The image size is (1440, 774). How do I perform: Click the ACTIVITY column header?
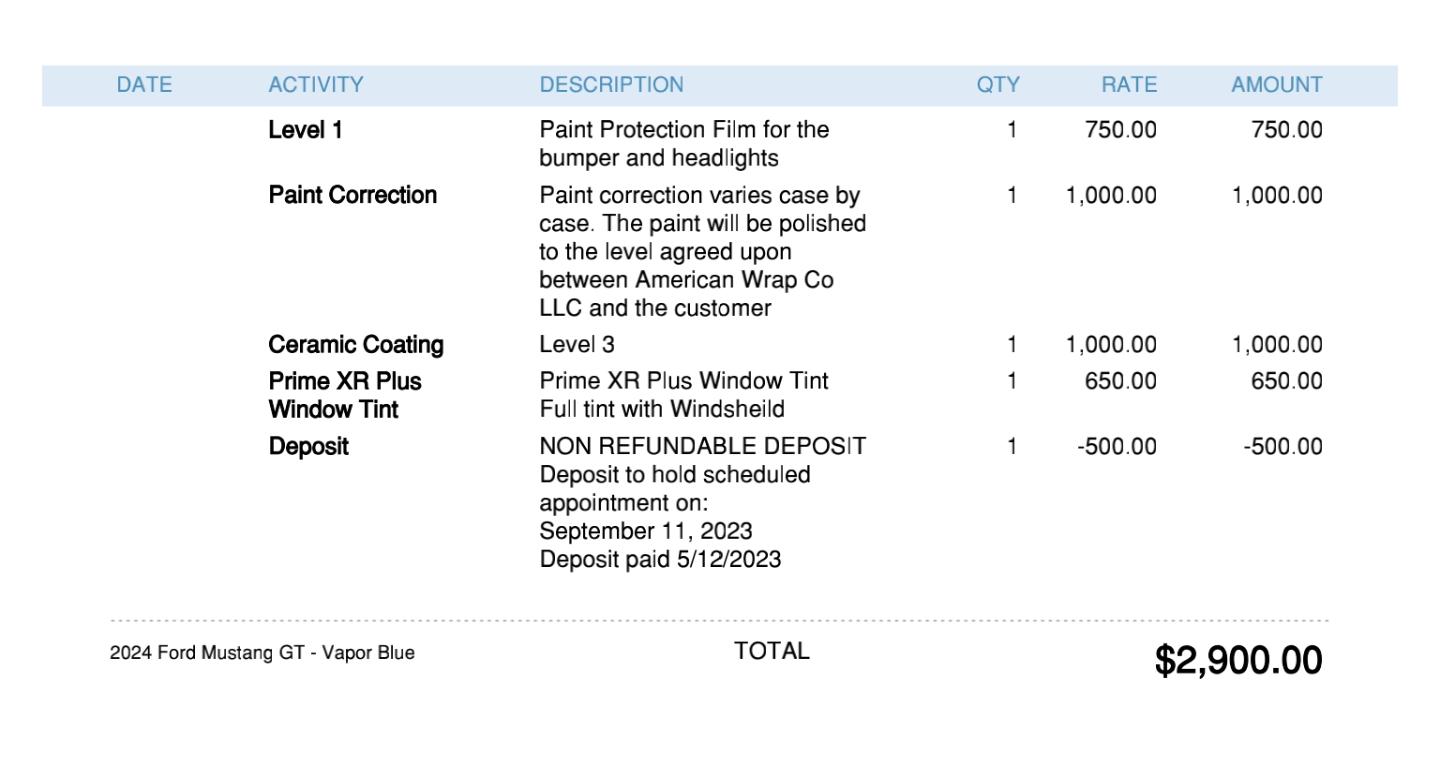pyautogui.click(x=316, y=85)
